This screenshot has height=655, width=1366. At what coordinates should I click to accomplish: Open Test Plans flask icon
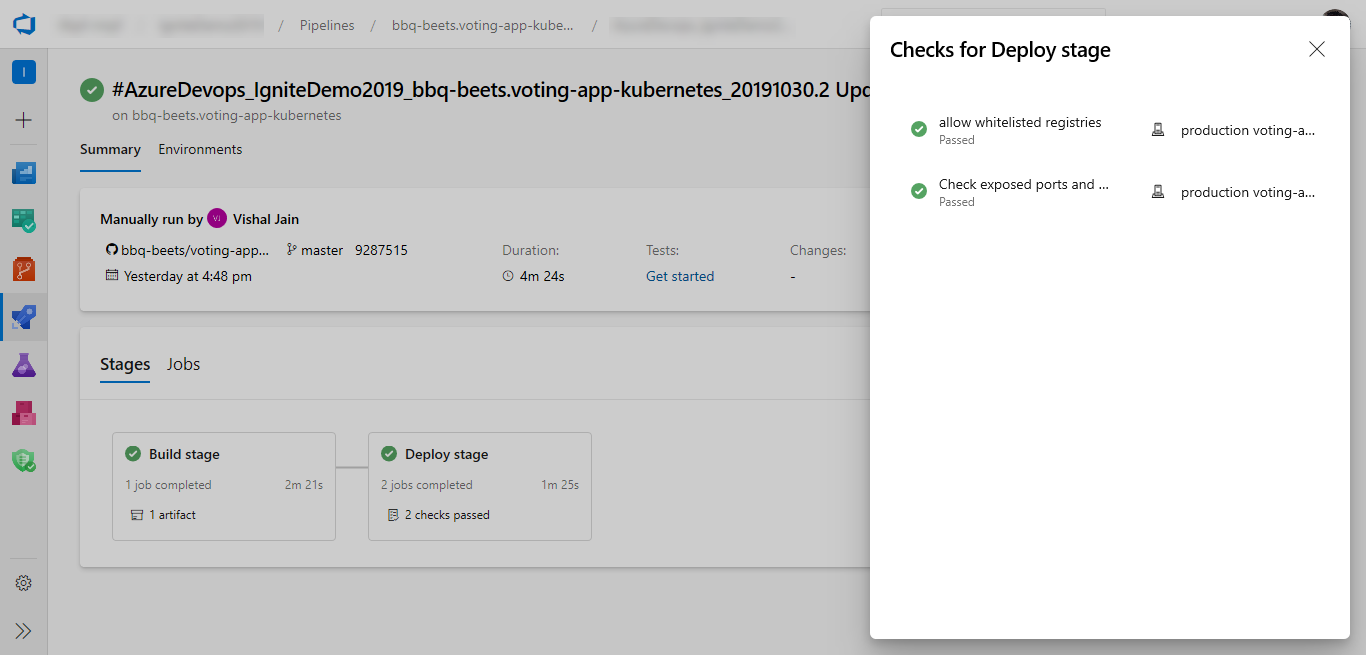(24, 365)
